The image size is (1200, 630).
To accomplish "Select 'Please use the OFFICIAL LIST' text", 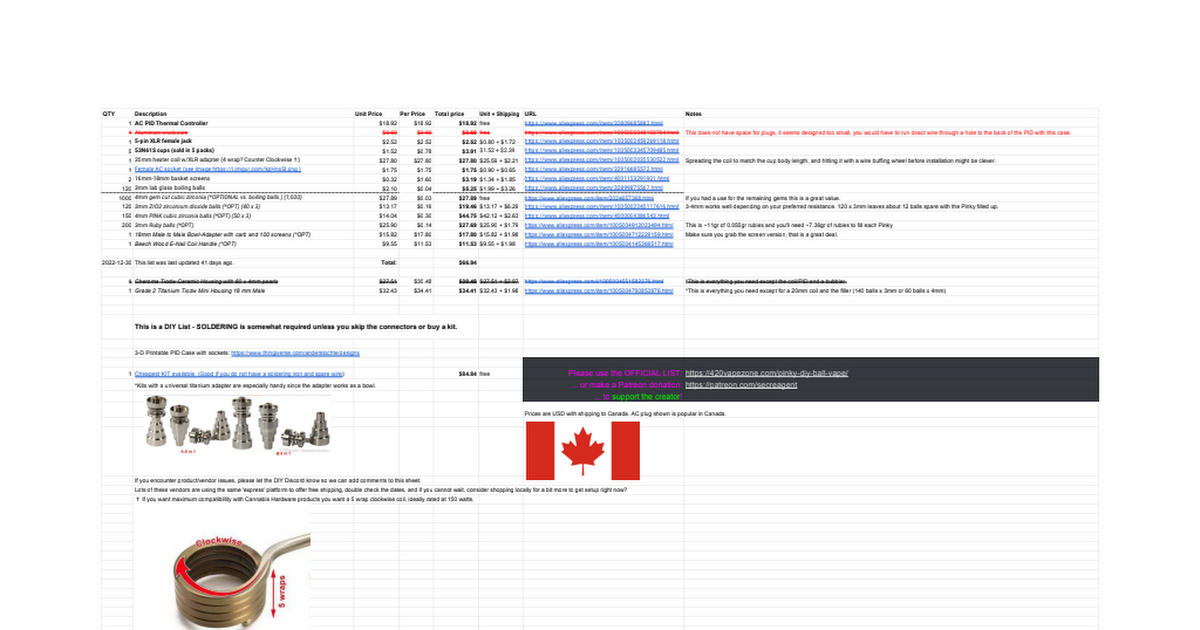I will click(624, 372).
